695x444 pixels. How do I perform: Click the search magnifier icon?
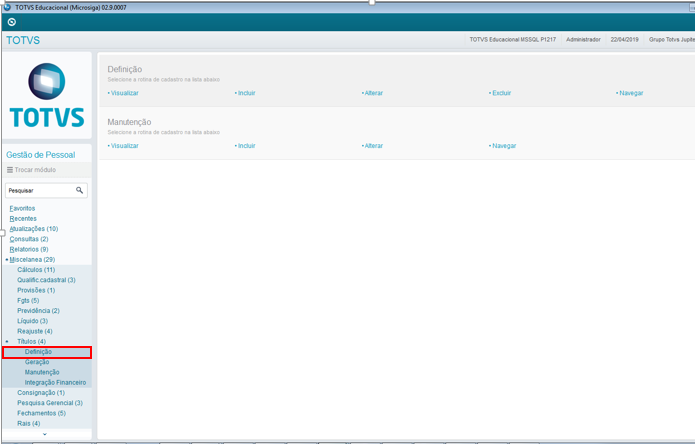pos(79,190)
